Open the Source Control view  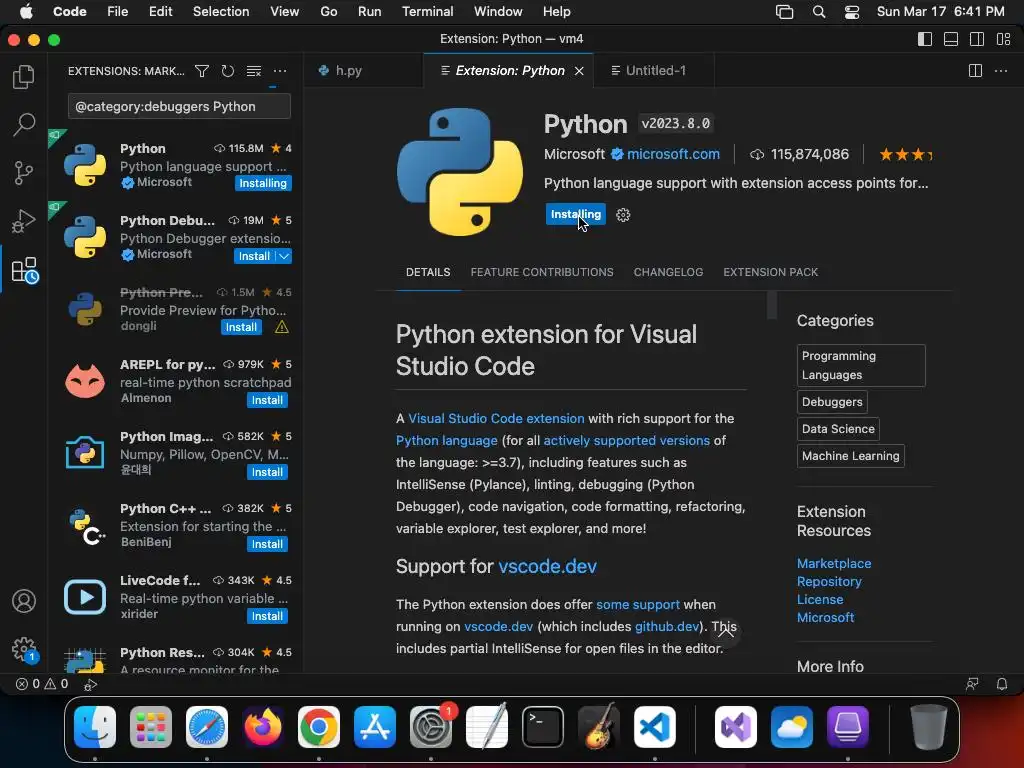pos(24,173)
